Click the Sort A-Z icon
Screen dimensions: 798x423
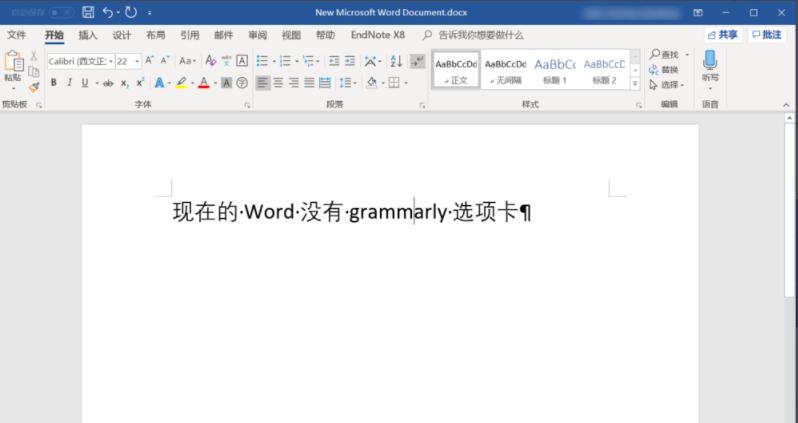tap(396, 61)
